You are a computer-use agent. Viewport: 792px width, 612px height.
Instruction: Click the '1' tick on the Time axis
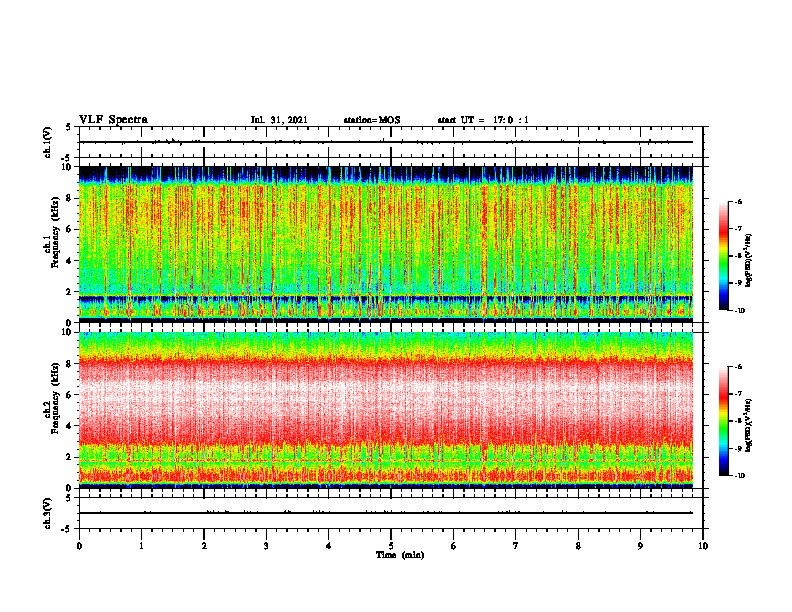click(x=141, y=546)
